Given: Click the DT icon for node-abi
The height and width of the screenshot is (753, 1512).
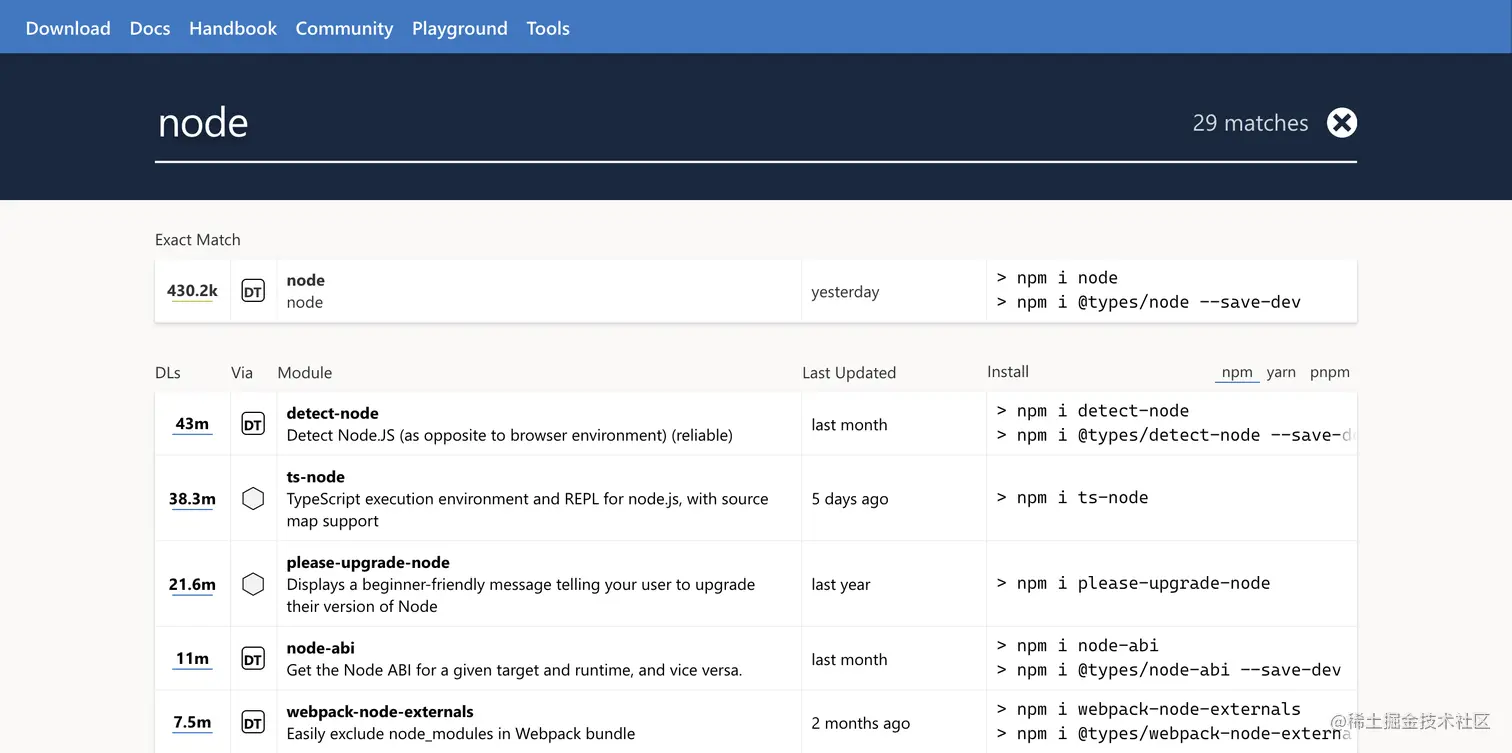Looking at the screenshot, I should pos(253,659).
